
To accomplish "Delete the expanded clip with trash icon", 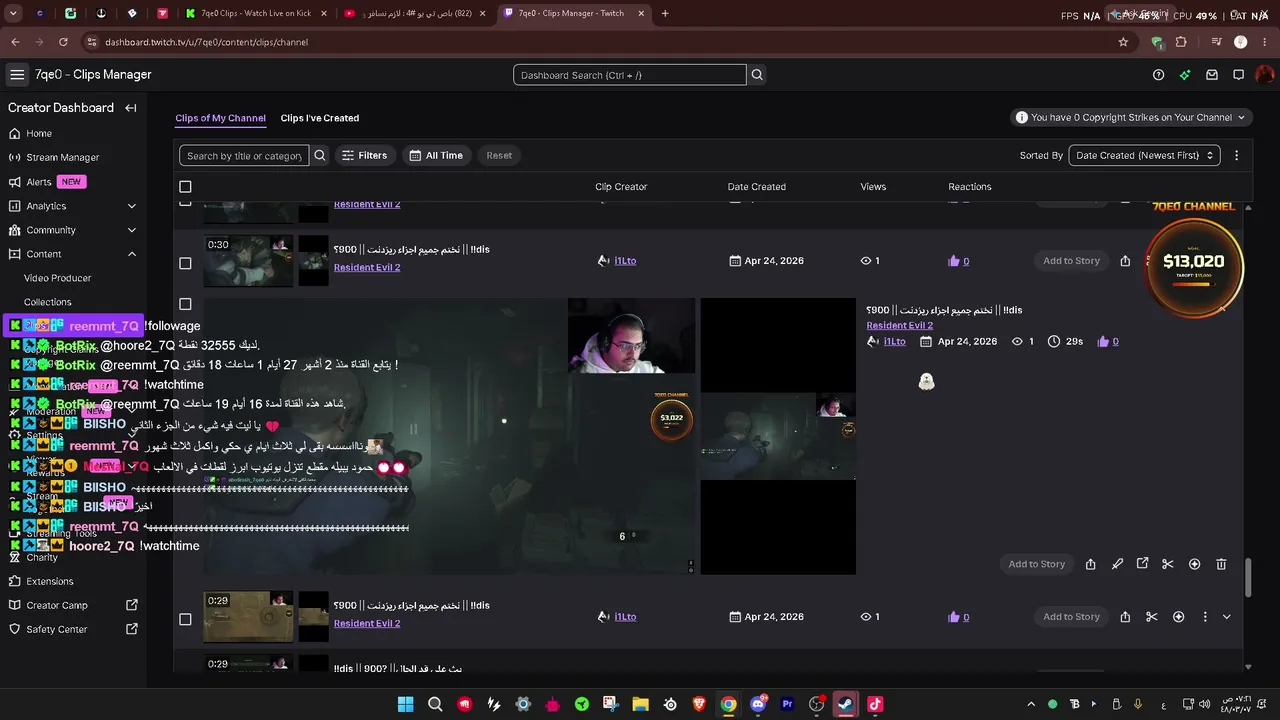I will pos(1221,564).
